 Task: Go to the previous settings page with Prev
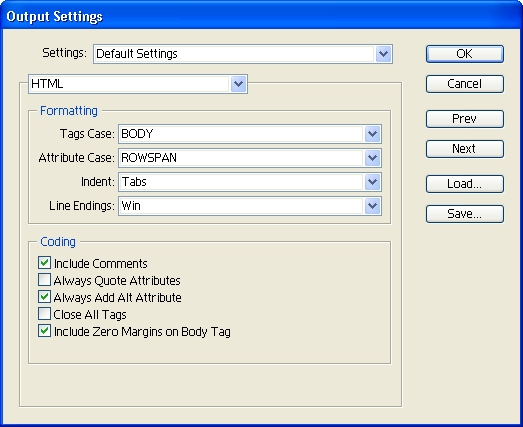pyautogui.click(x=465, y=119)
